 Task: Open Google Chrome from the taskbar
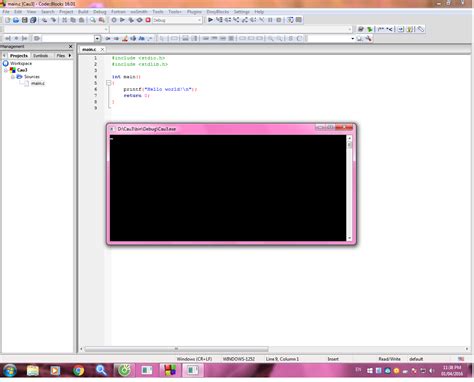coord(78,370)
